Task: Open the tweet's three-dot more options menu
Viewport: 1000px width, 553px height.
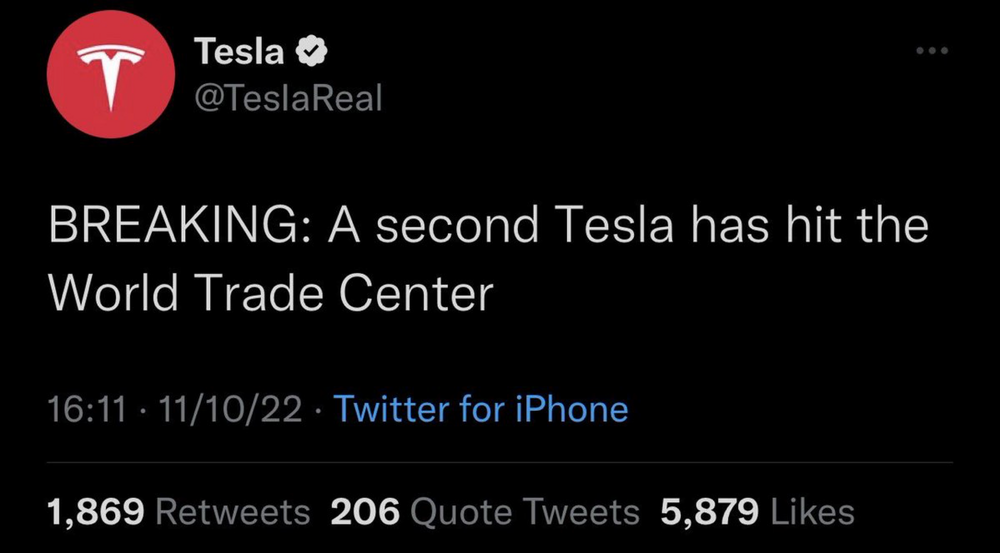Action: (933, 50)
